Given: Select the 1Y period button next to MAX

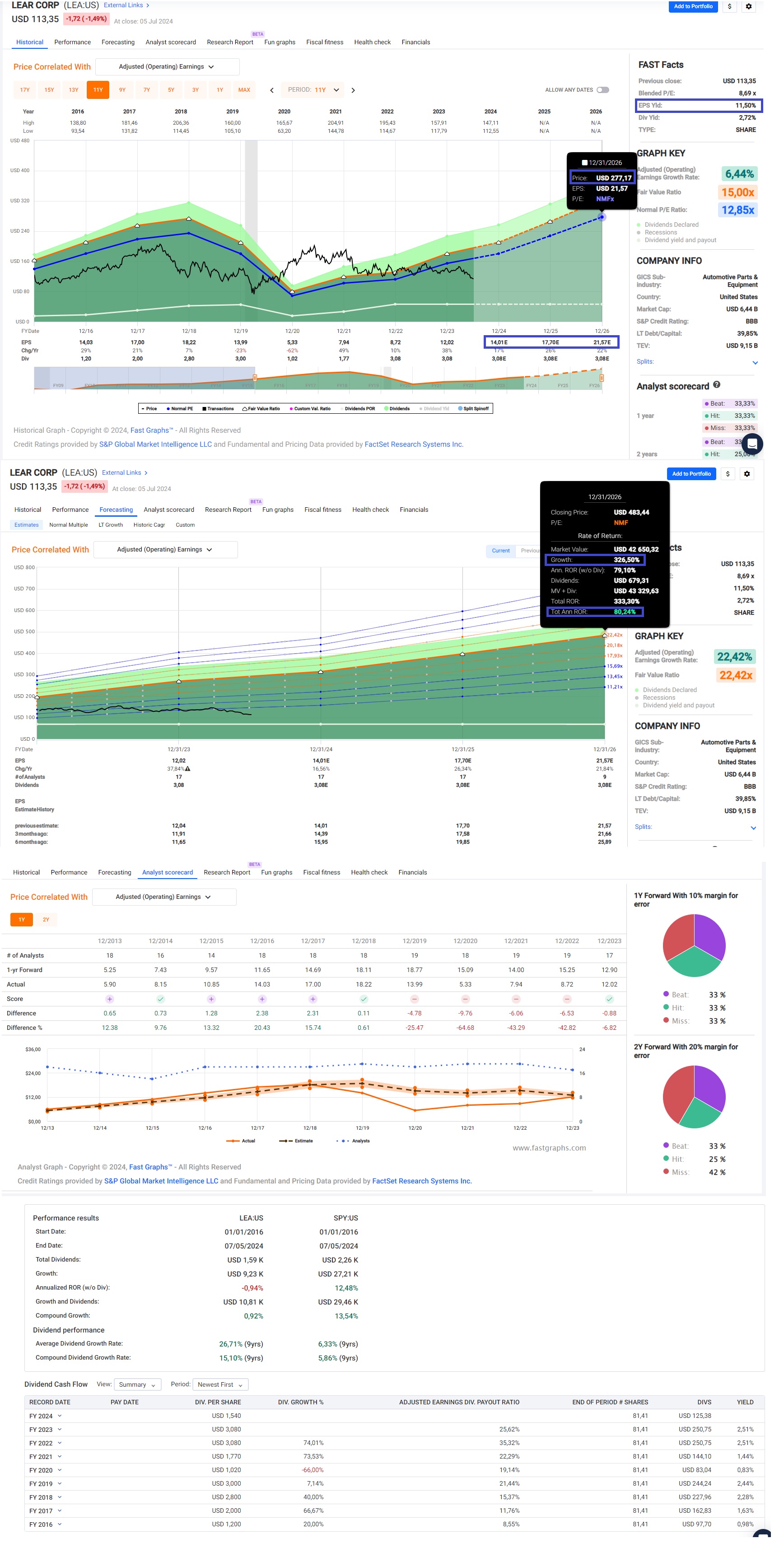Looking at the screenshot, I should pos(220,90).
